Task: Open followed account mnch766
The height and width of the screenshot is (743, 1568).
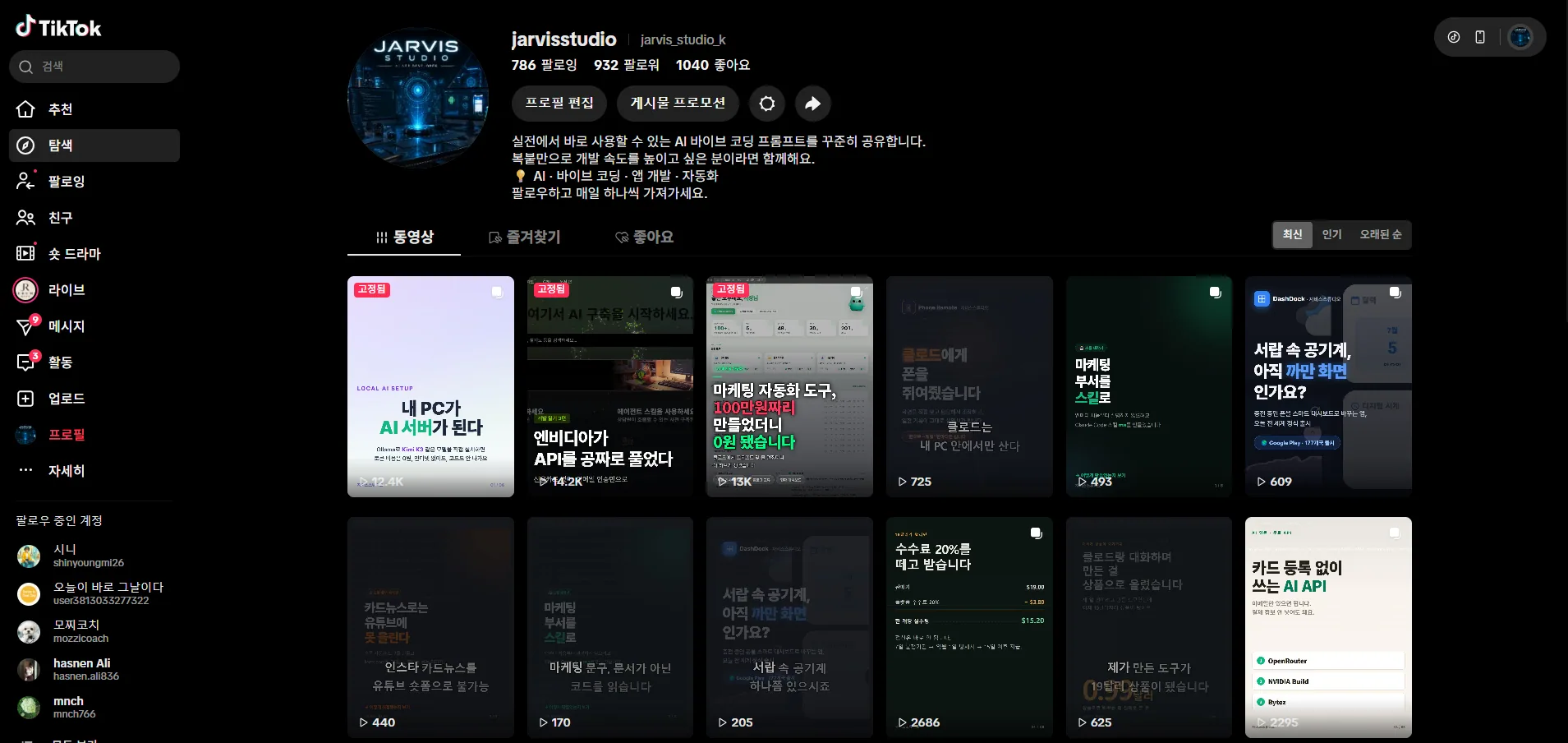Action: (x=94, y=707)
